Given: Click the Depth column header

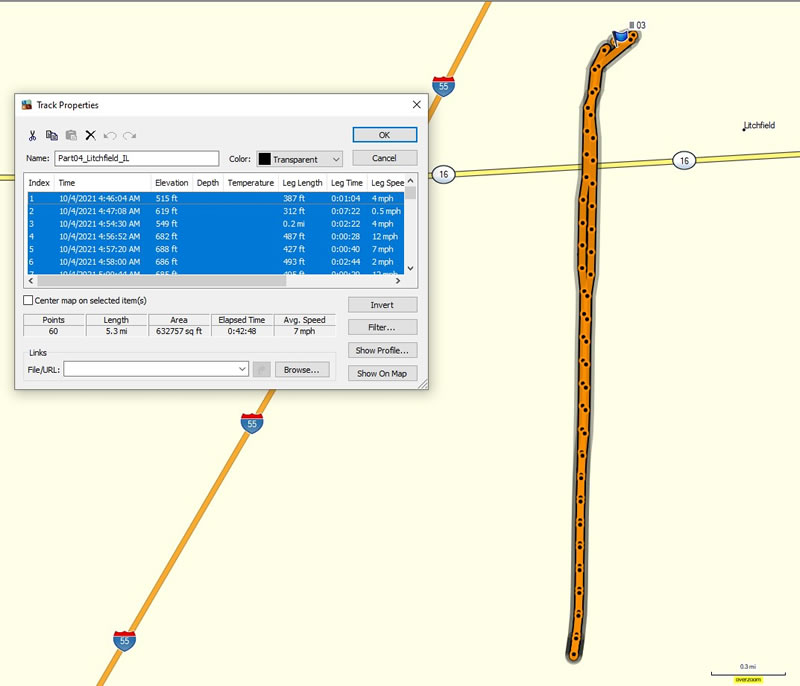Looking at the screenshot, I should pos(208,183).
